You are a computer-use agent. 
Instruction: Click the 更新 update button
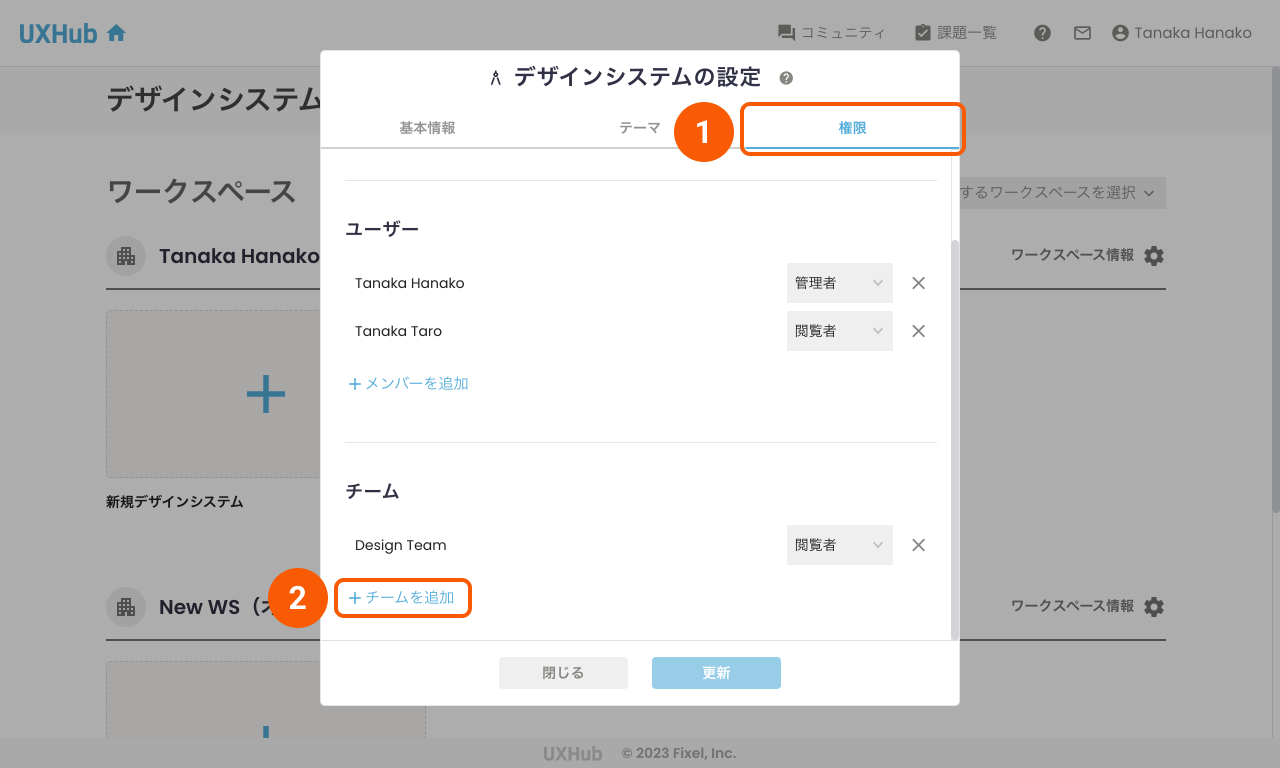click(716, 673)
